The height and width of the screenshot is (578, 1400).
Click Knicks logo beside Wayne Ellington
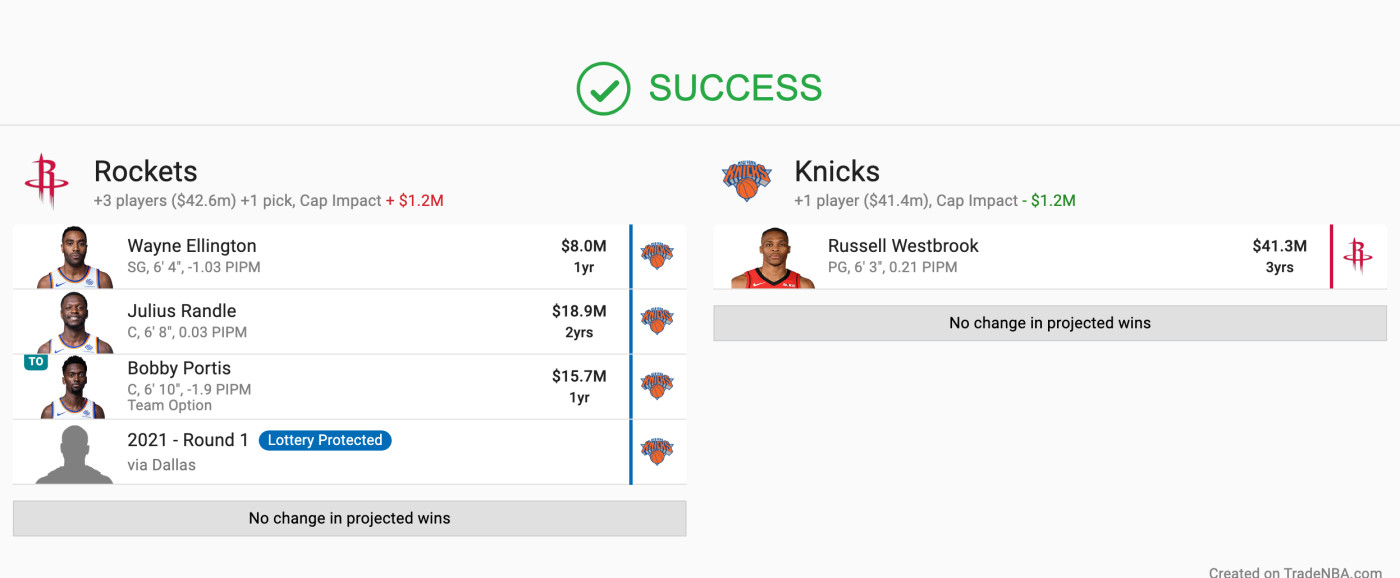point(657,256)
